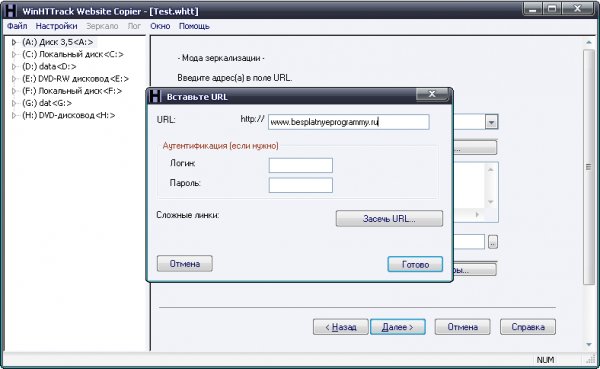Screen dimensions: 600x369
Task: Focus the Пароль input field
Action: coord(300,185)
